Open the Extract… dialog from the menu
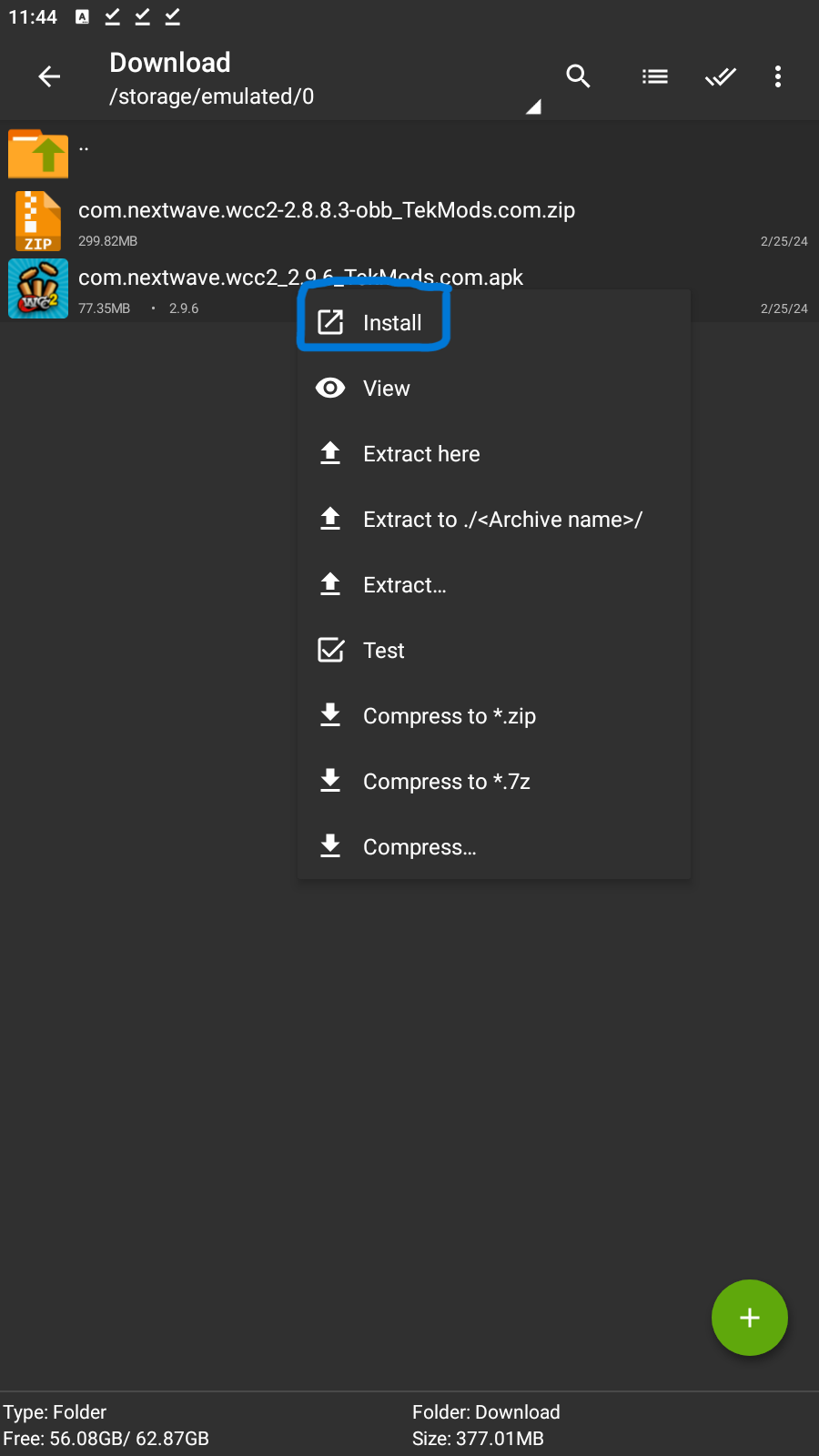The image size is (819, 1456). (404, 584)
